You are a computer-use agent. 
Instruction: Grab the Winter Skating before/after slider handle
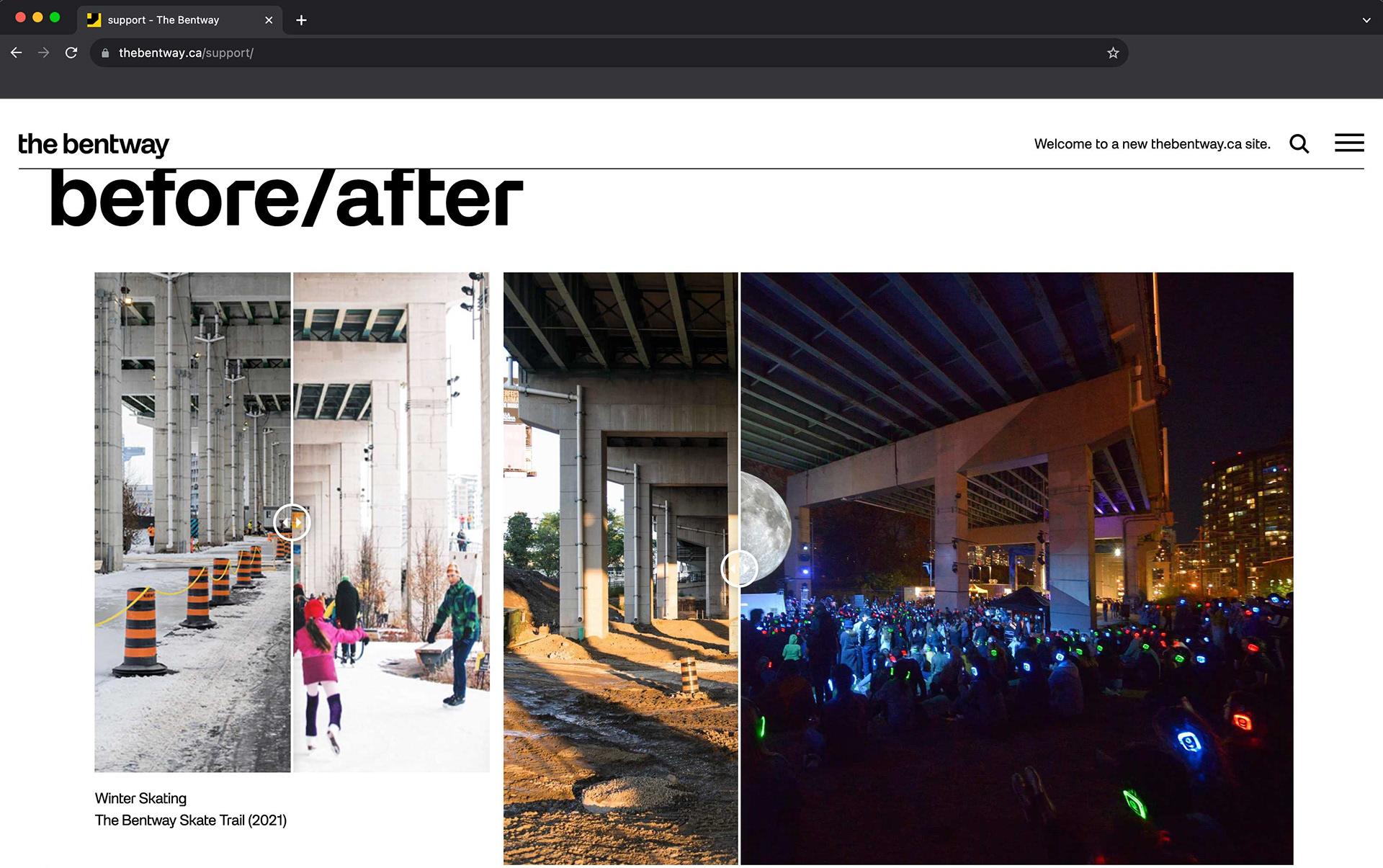point(292,522)
